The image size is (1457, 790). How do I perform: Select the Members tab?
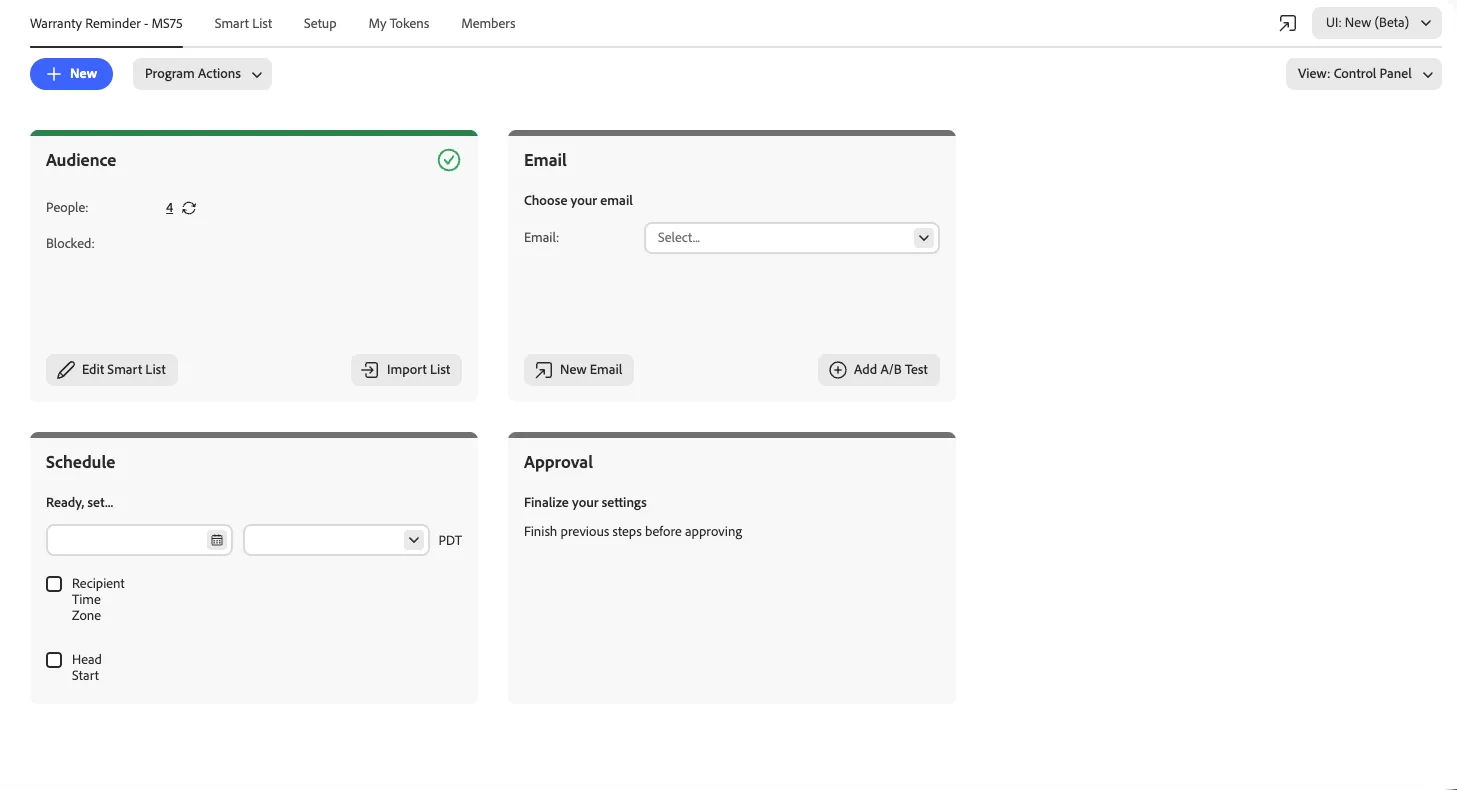click(488, 23)
